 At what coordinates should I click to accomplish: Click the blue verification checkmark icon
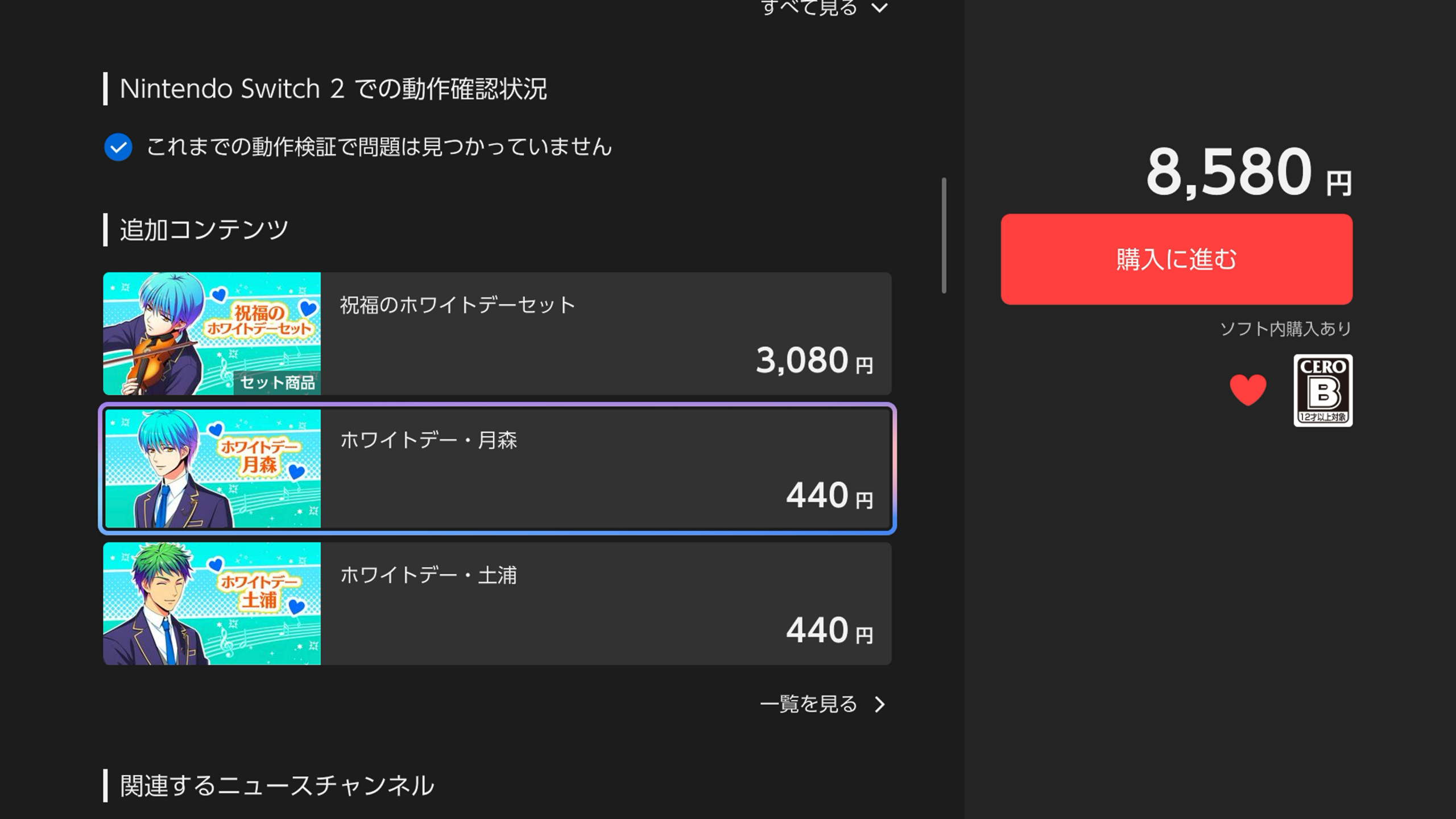118,147
